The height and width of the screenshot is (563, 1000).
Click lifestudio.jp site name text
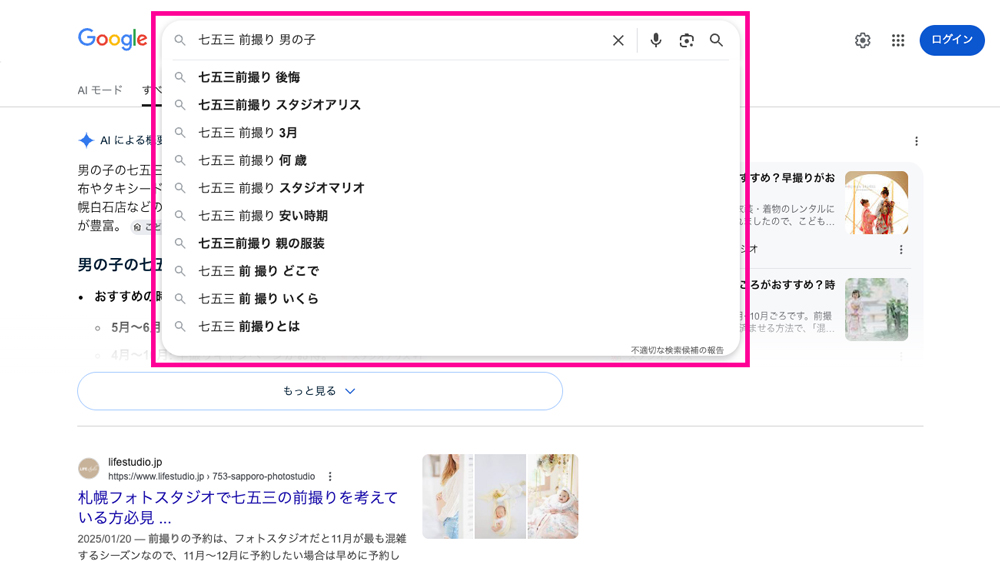click(135, 462)
